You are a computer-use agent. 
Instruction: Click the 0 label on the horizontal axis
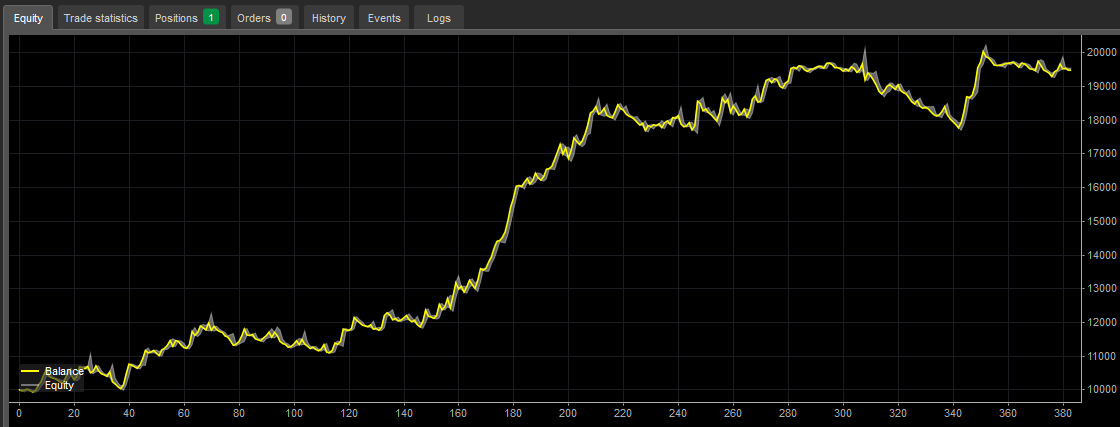(x=19, y=413)
